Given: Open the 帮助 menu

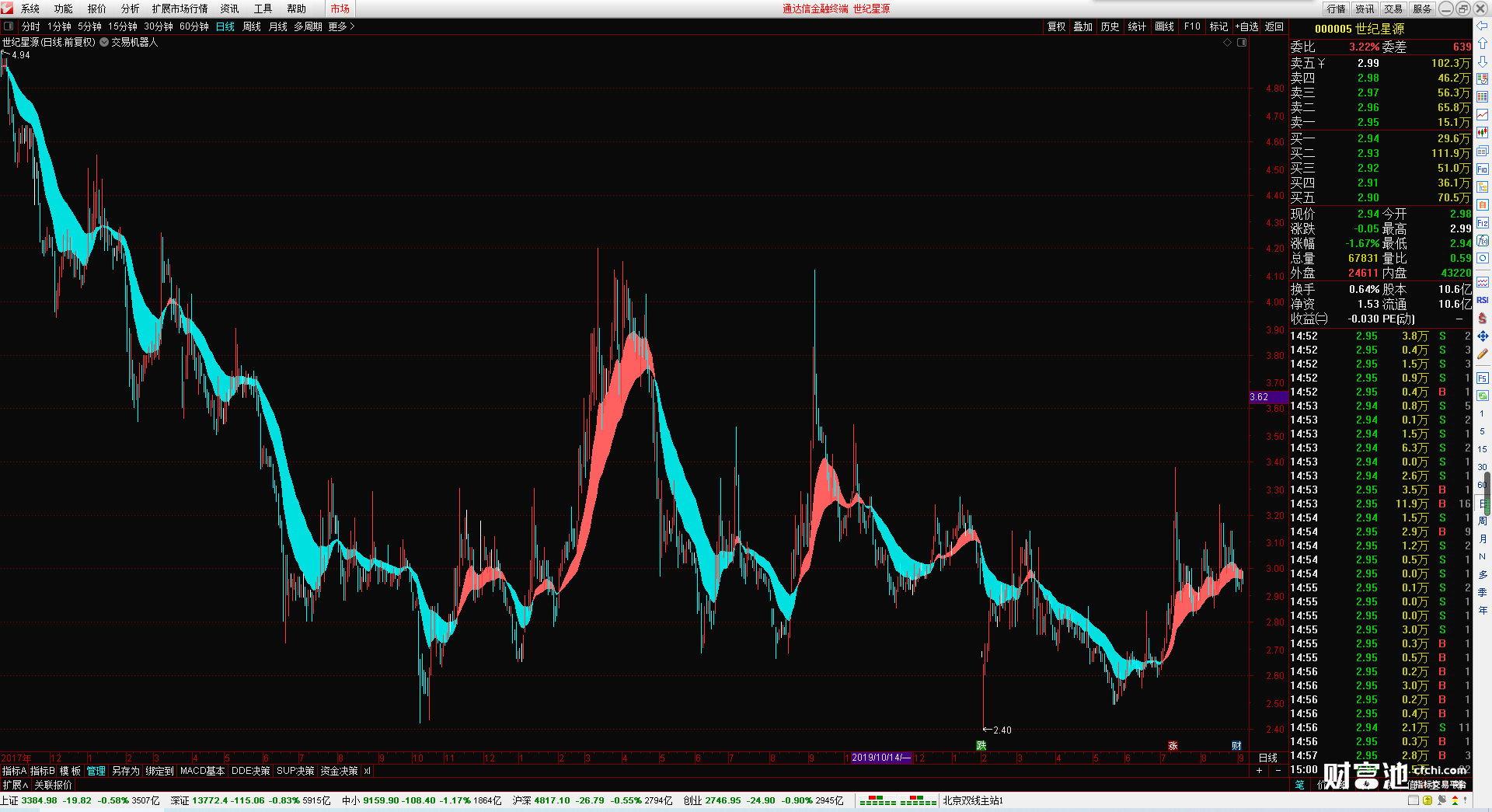Looking at the screenshot, I should (297, 9).
